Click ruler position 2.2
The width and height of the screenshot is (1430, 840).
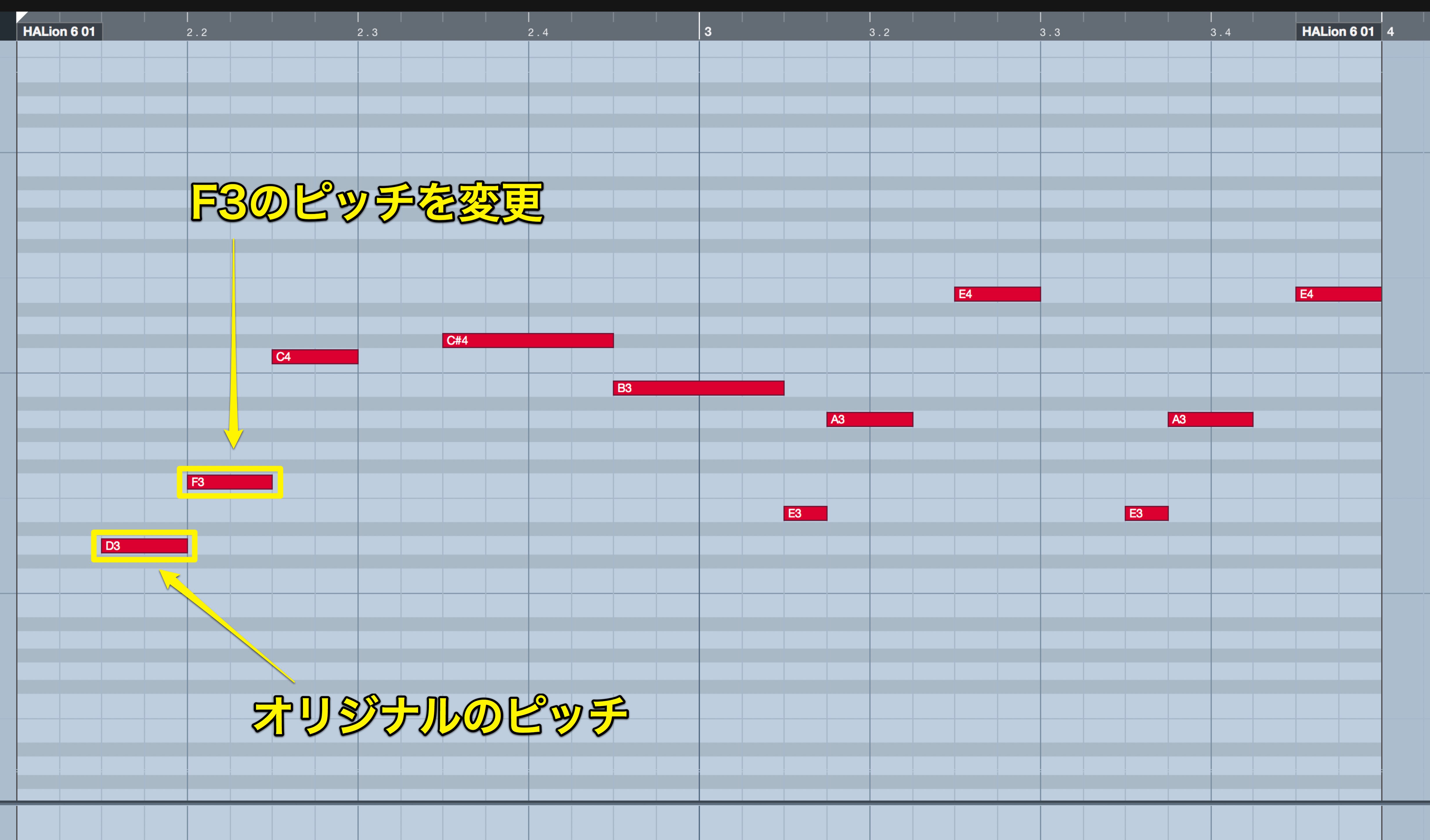pyautogui.click(x=197, y=32)
